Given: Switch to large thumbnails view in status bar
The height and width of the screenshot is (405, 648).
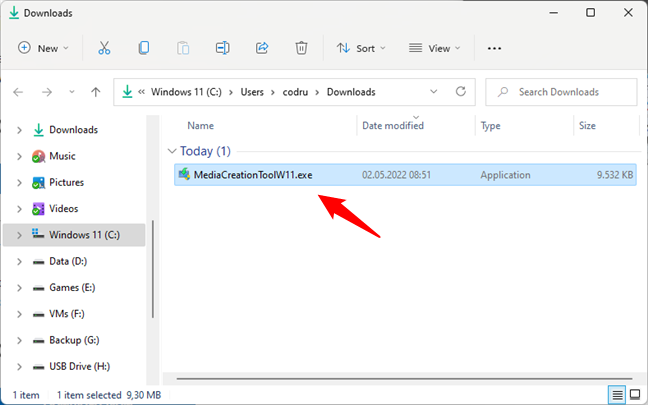Looking at the screenshot, I should (635, 395).
